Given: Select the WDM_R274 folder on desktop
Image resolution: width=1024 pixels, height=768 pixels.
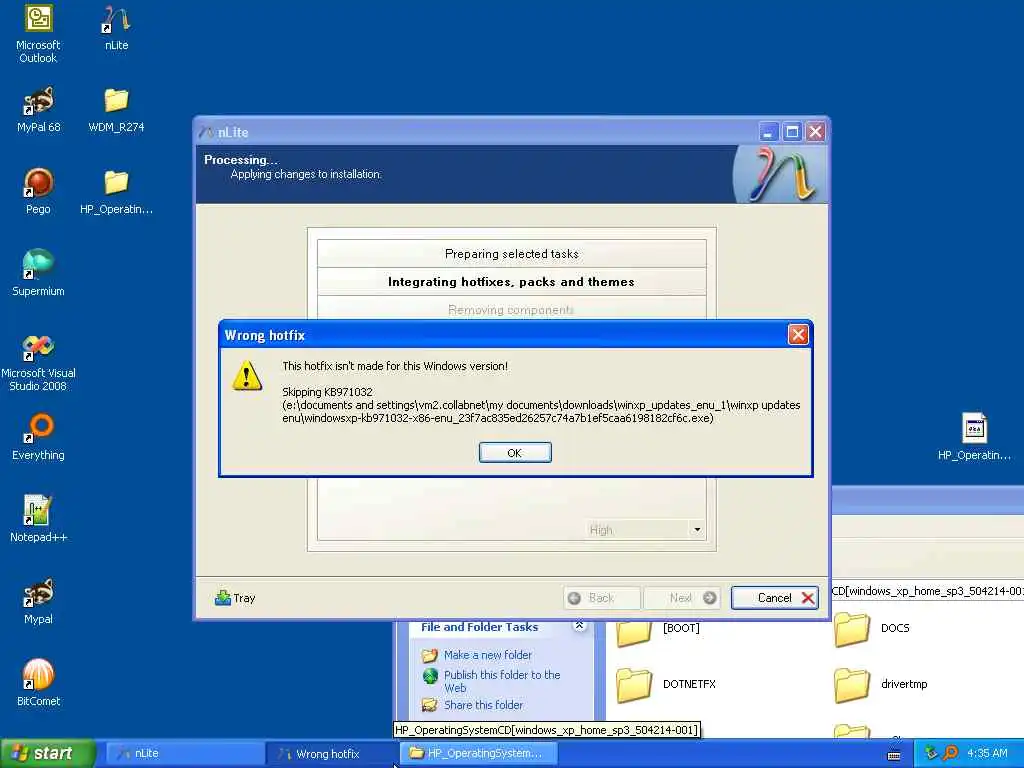Looking at the screenshot, I should (116, 110).
